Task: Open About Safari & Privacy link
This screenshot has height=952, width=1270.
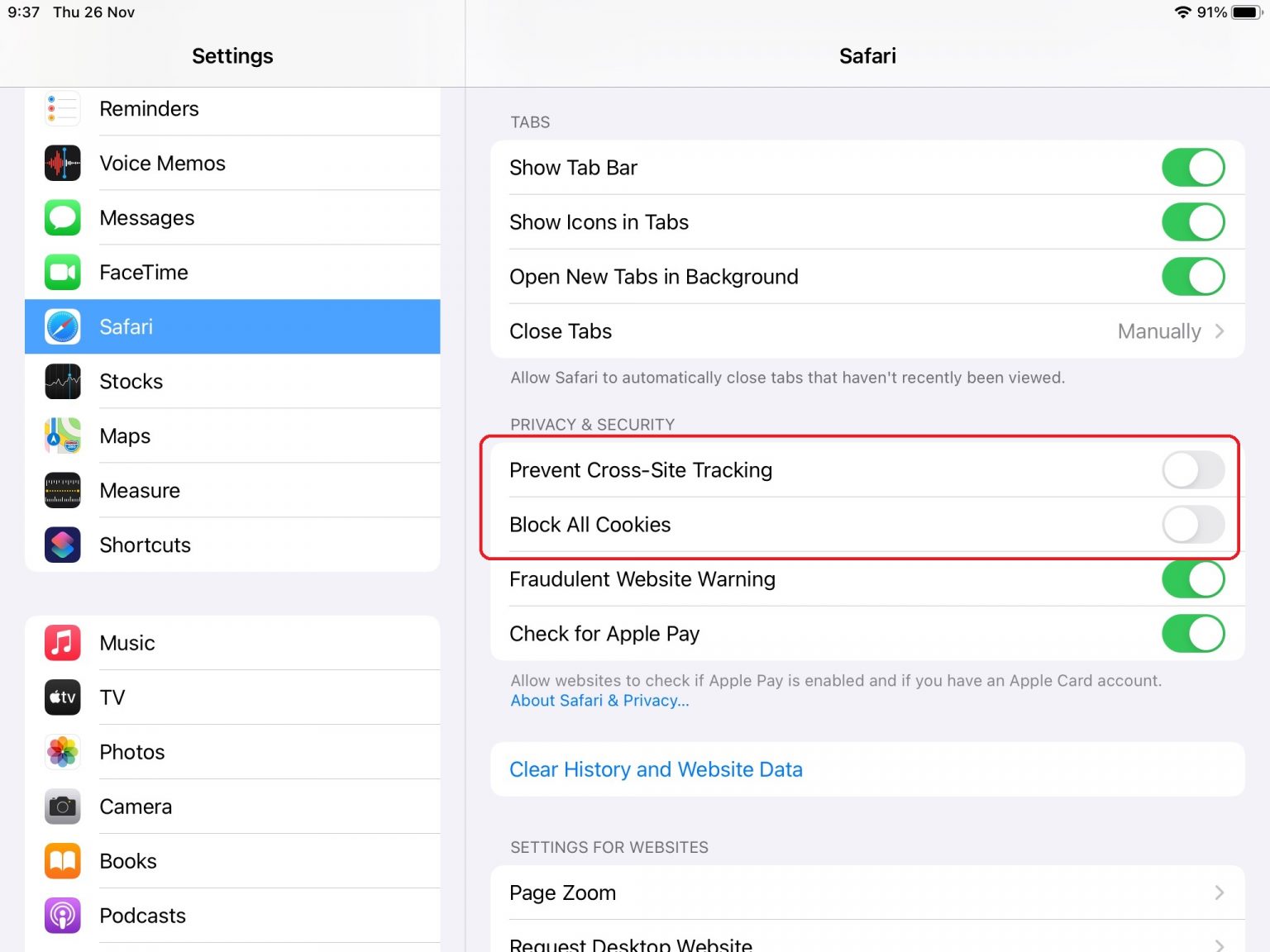Action: (599, 701)
